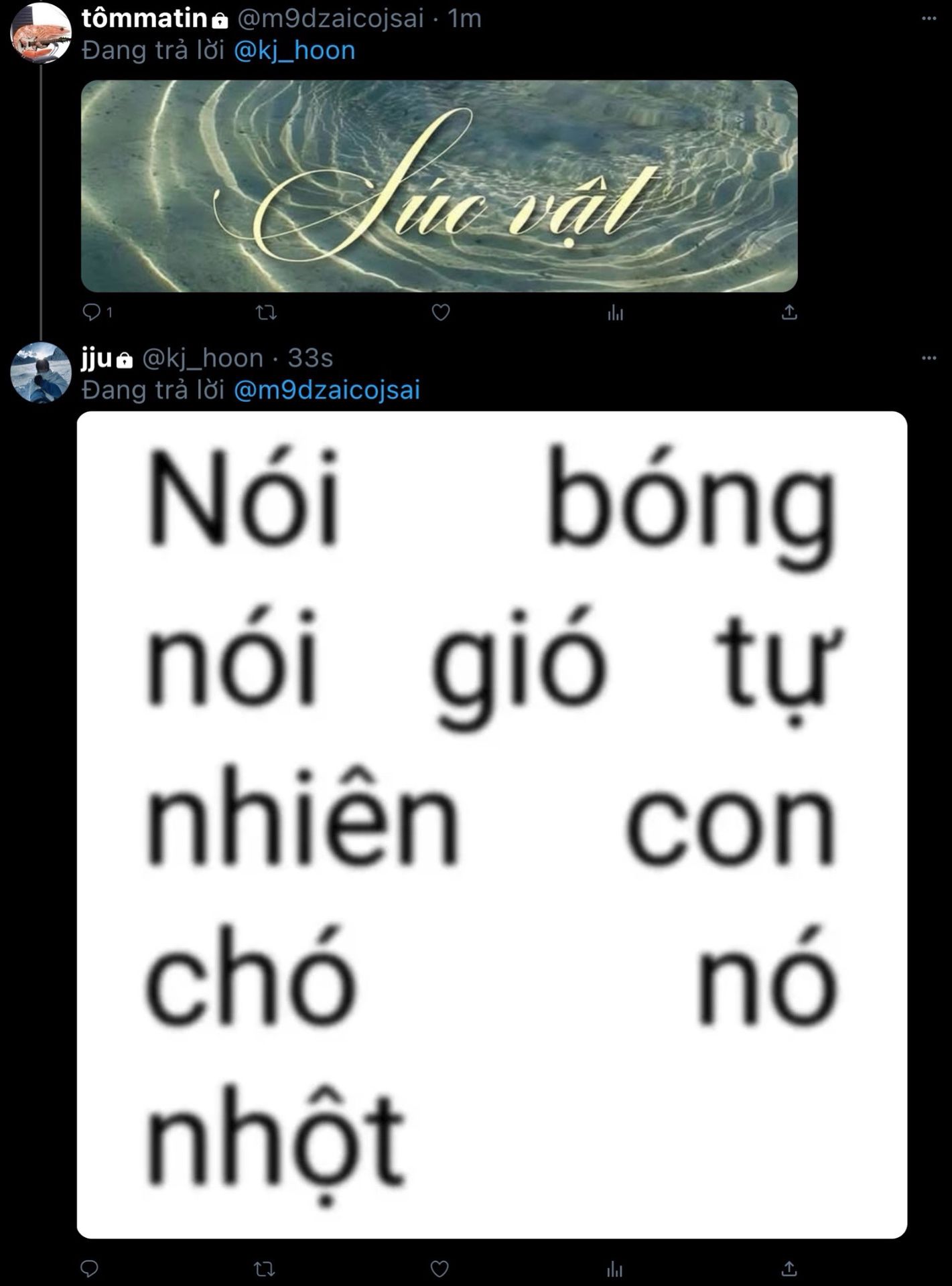Reply to jju's tweet
This screenshot has width=952, height=1286.
coord(89,1268)
